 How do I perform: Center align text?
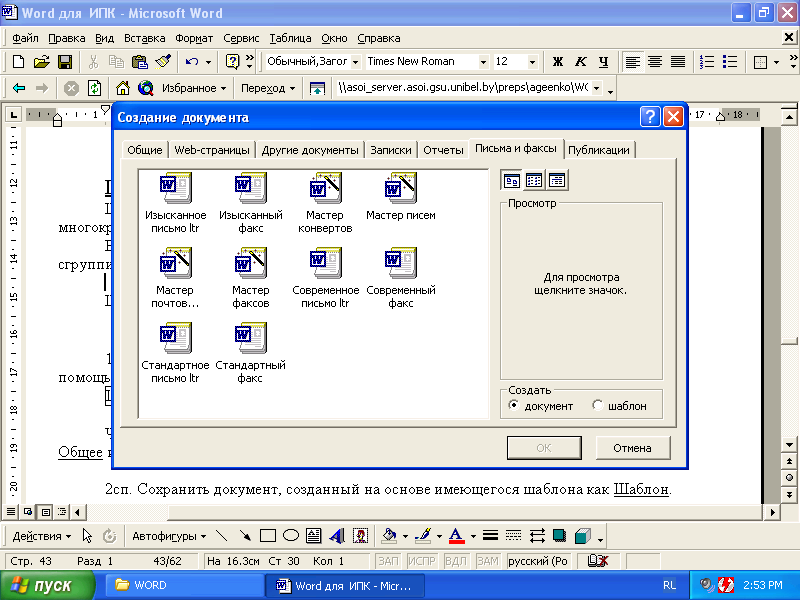click(x=655, y=62)
